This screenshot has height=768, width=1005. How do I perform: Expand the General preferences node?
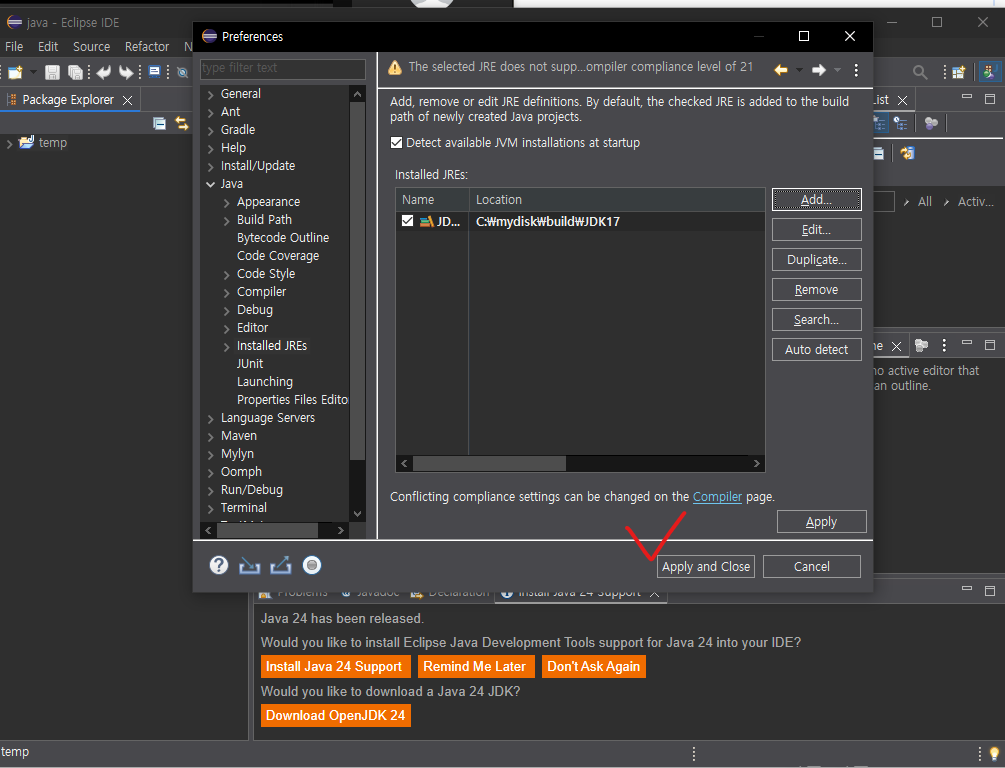pos(211,94)
